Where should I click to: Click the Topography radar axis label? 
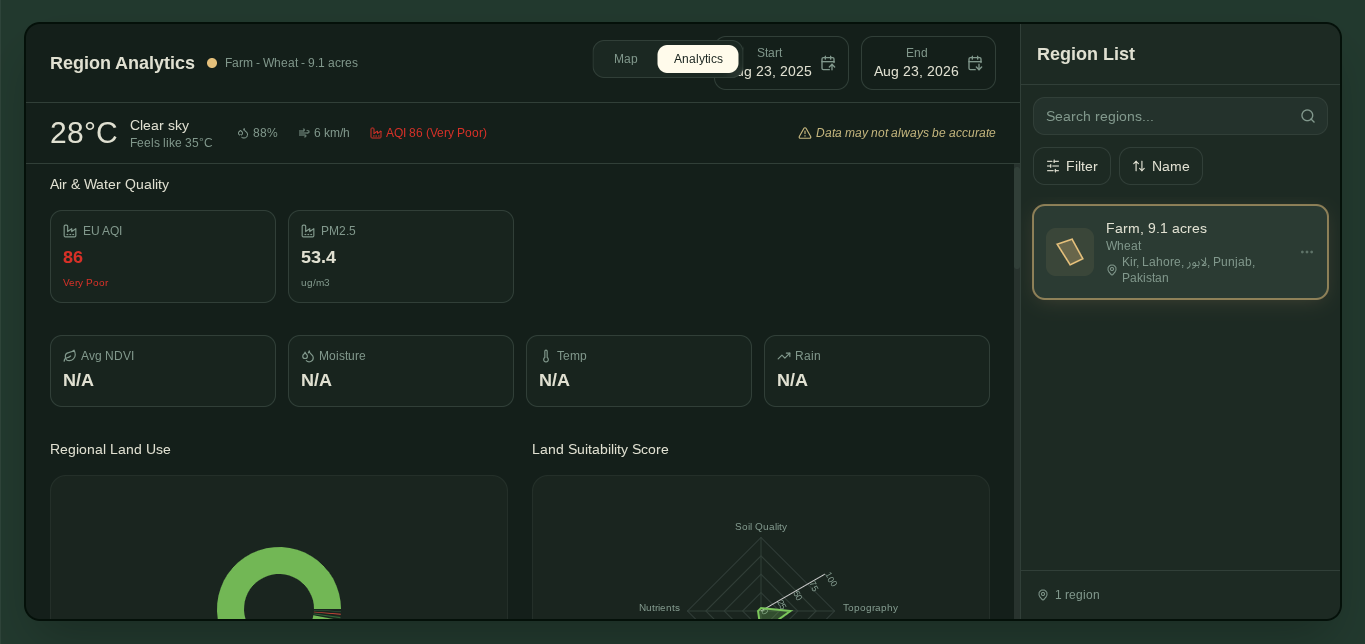pyautogui.click(x=870, y=608)
